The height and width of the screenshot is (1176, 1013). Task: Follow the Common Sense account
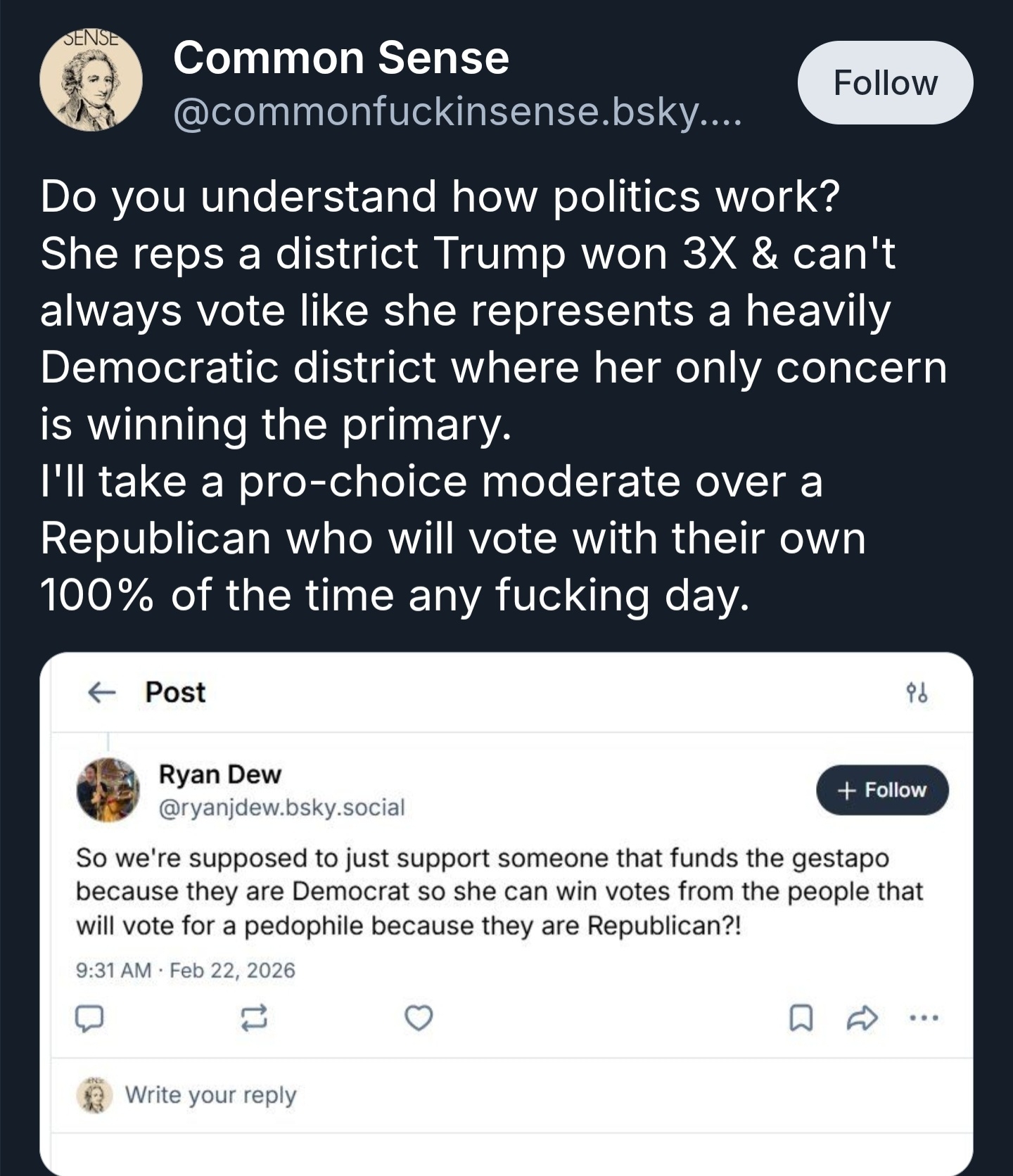[885, 83]
